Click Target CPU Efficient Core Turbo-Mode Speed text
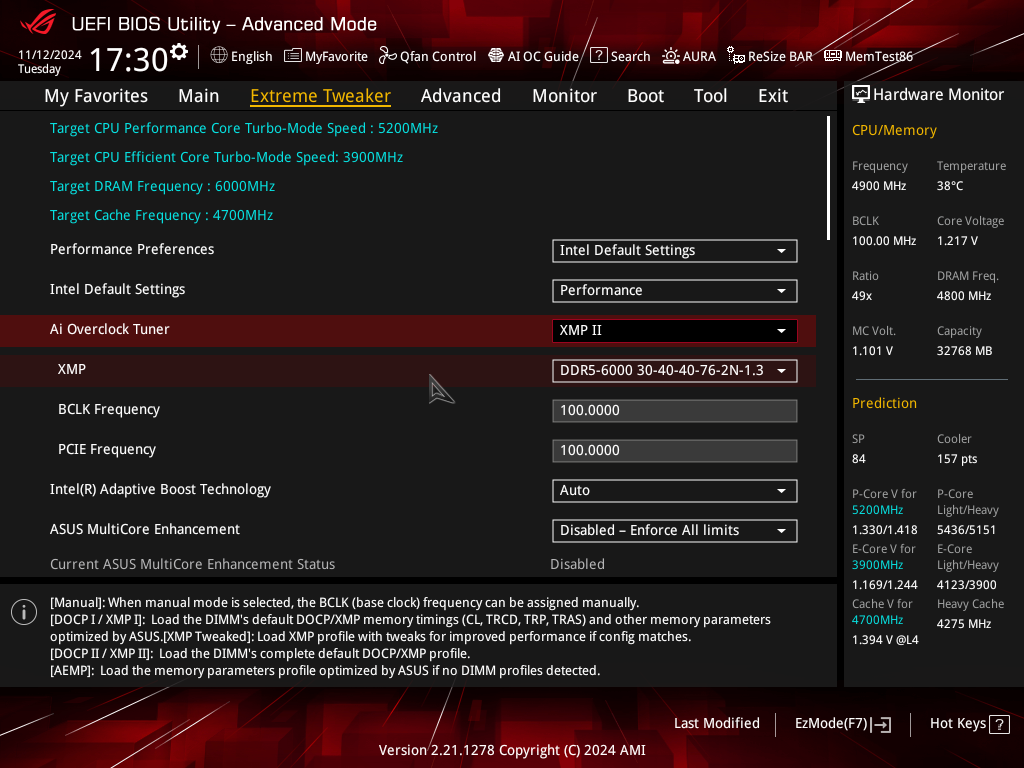 [227, 157]
